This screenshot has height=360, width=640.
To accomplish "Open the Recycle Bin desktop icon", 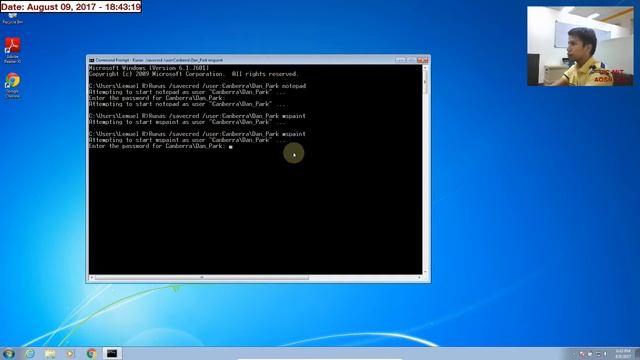I will [12, 18].
